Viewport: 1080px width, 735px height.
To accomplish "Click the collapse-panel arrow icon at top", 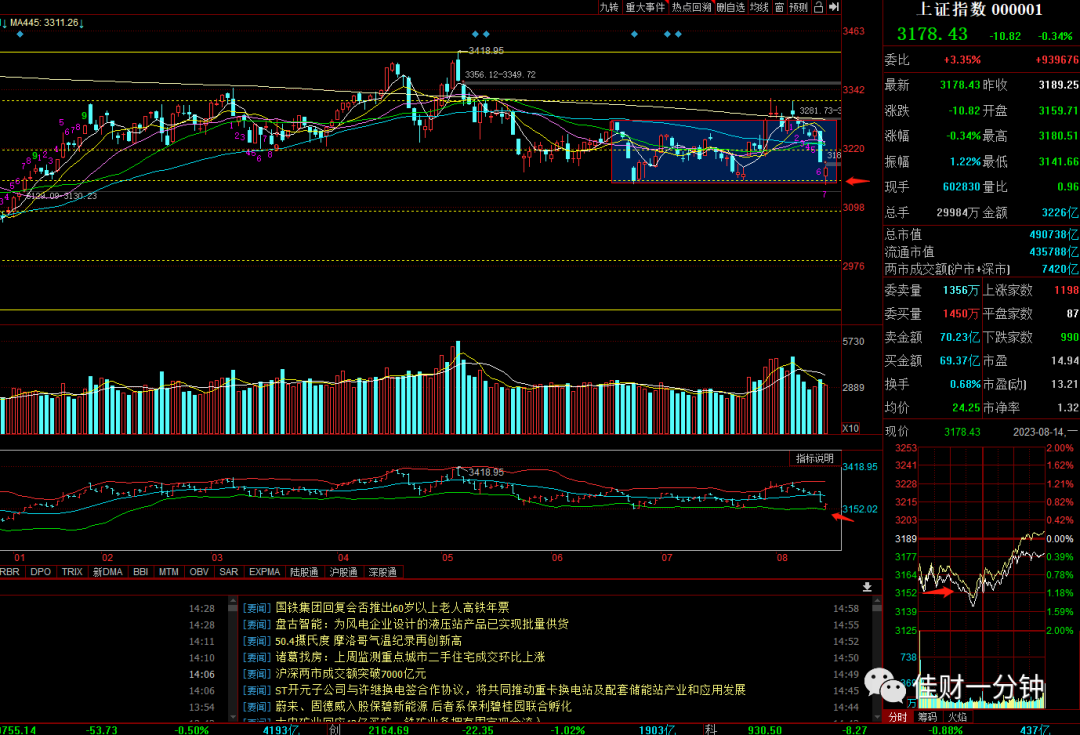I will click(833, 7).
